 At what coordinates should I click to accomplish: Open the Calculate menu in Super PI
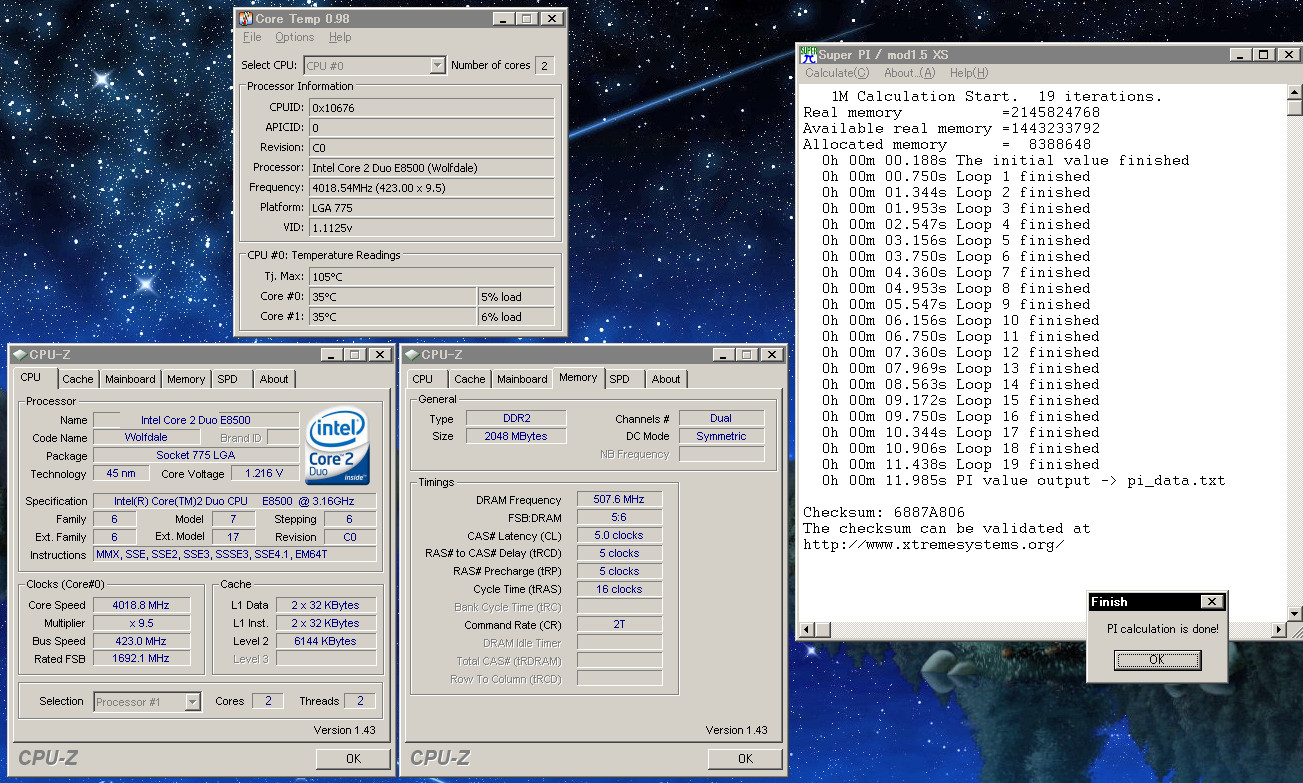pos(837,73)
